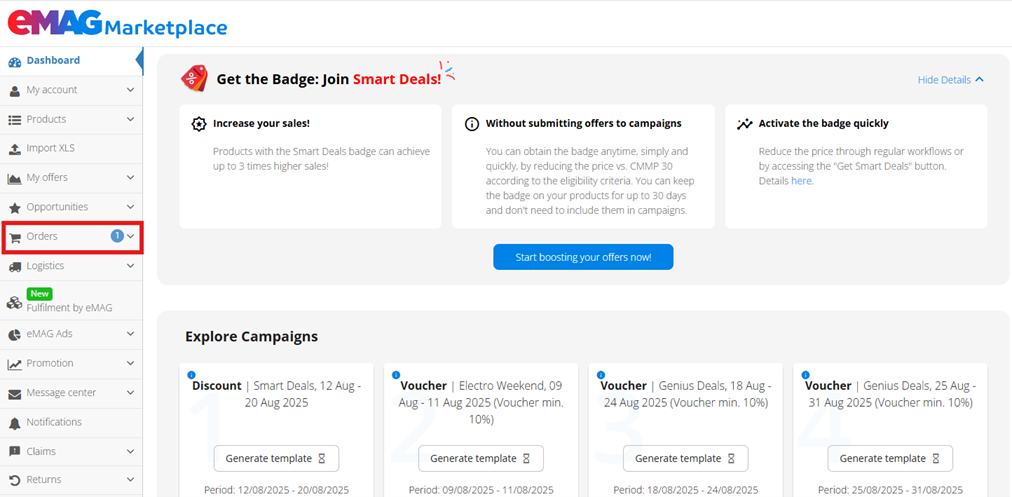Collapse the banner with Hide Details
The image size is (1012, 497).
(951, 80)
